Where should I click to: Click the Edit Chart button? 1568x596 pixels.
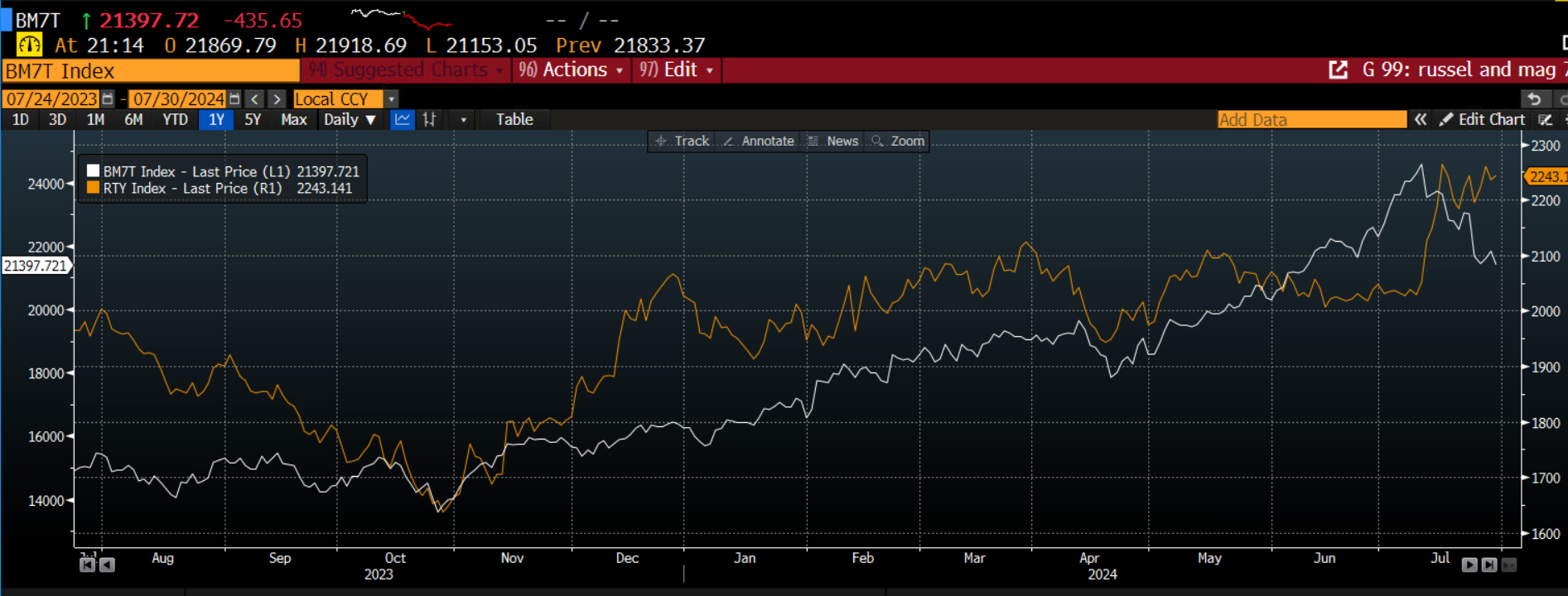1483,120
